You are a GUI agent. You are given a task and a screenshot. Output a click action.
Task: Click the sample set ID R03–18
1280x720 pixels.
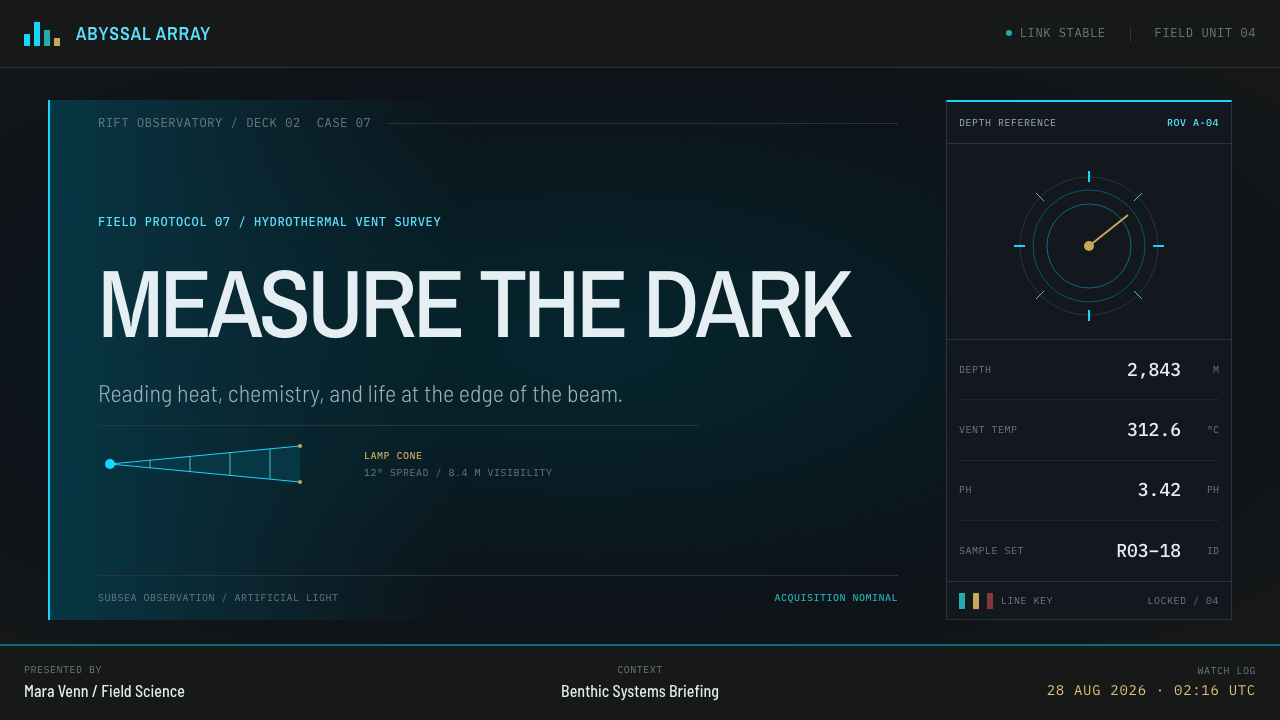tap(1149, 551)
